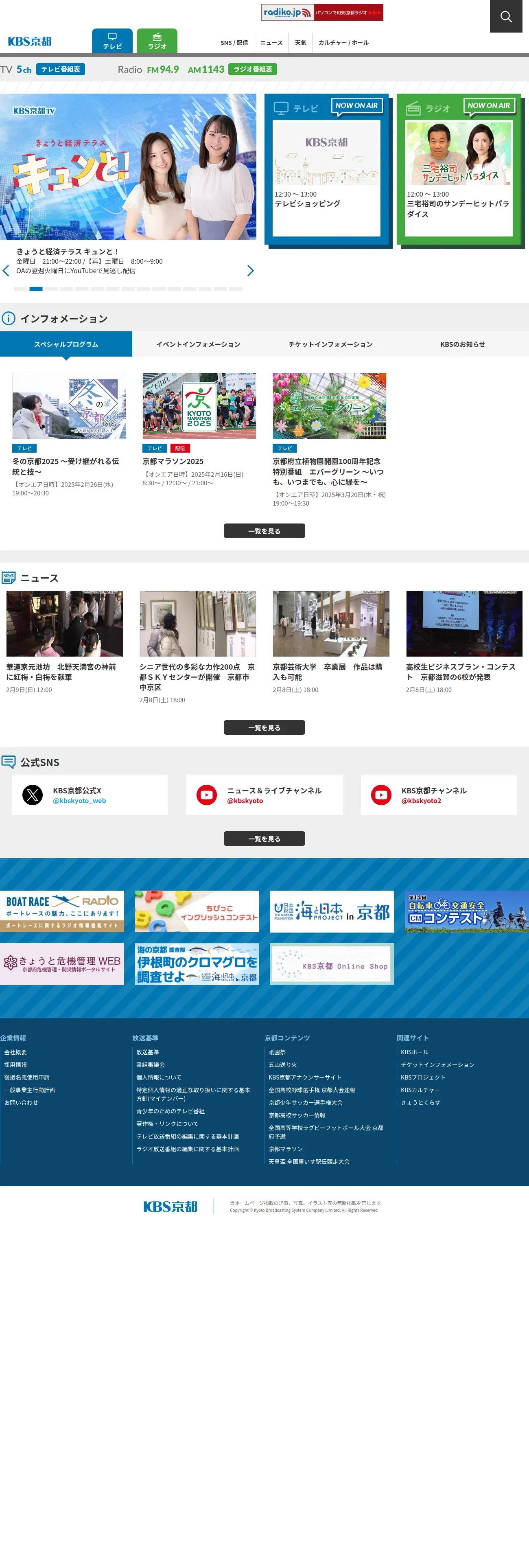Click the テレビ番組表 button
This screenshot has width=529, height=1568.
click(60, 69)
